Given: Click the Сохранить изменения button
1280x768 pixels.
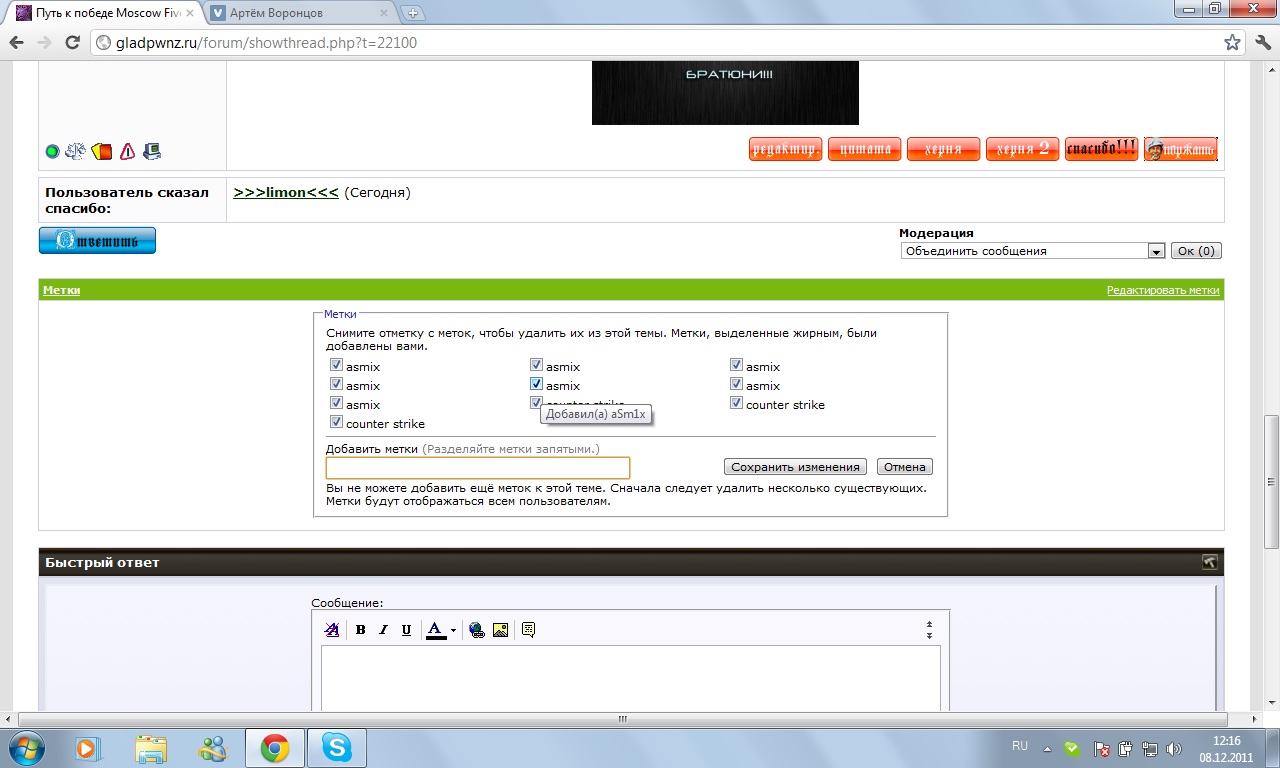Looking at the screenshot, I should tap(795, 467).
